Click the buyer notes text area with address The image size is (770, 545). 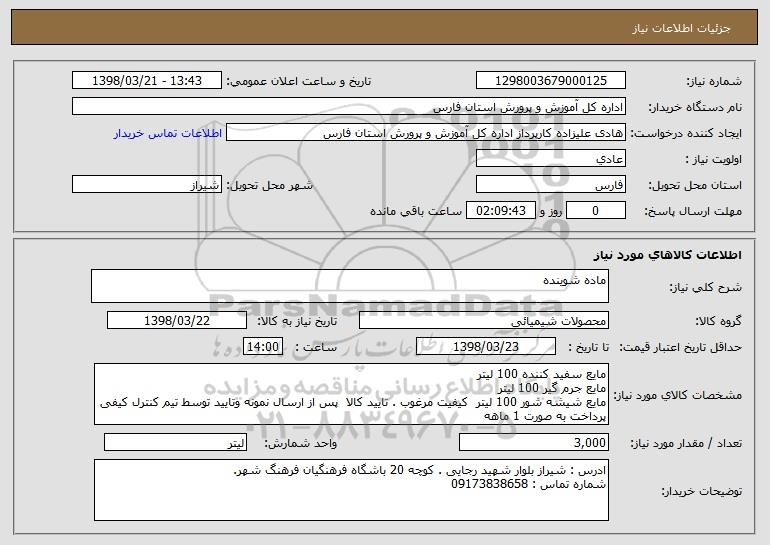click(351, 490)
